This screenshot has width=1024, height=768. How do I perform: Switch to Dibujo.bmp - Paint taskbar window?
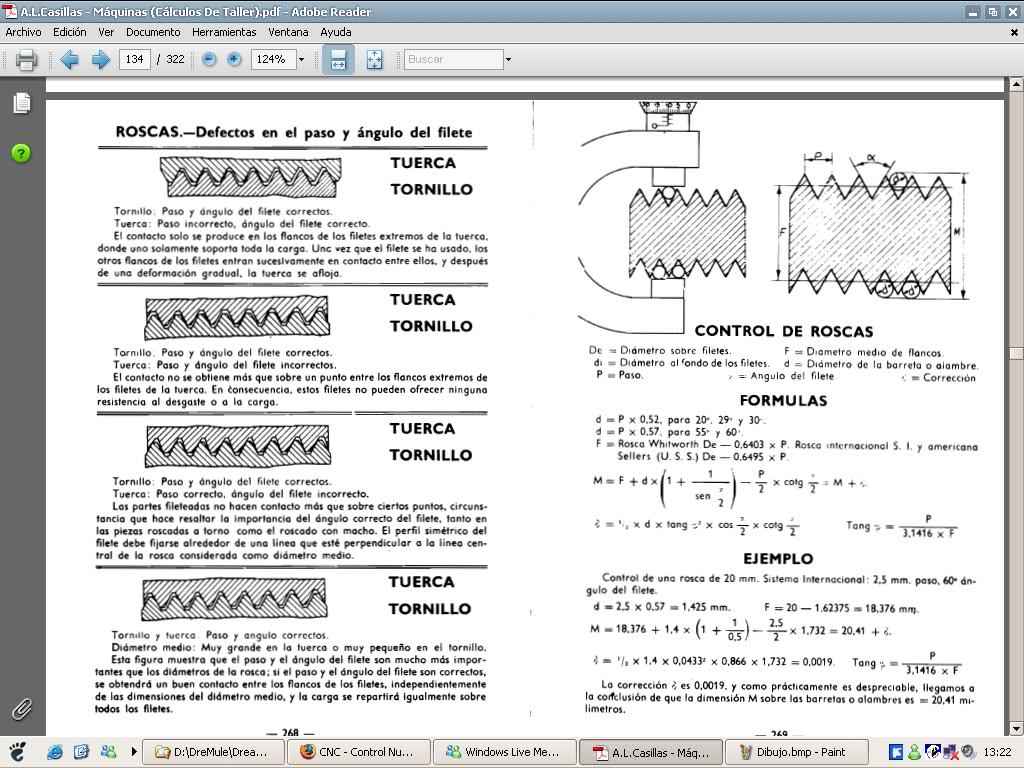tap(797, 752)
